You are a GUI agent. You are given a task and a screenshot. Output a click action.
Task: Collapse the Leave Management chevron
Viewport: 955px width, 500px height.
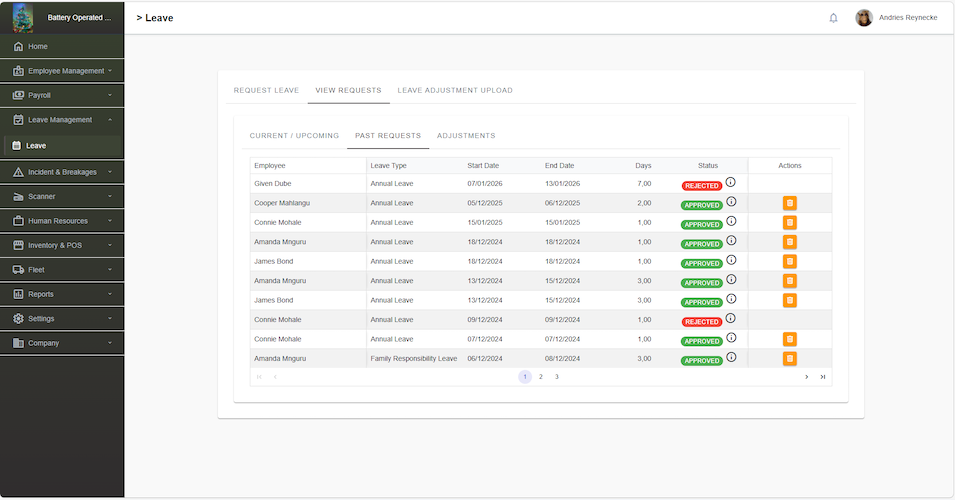(x=110, y=120)
